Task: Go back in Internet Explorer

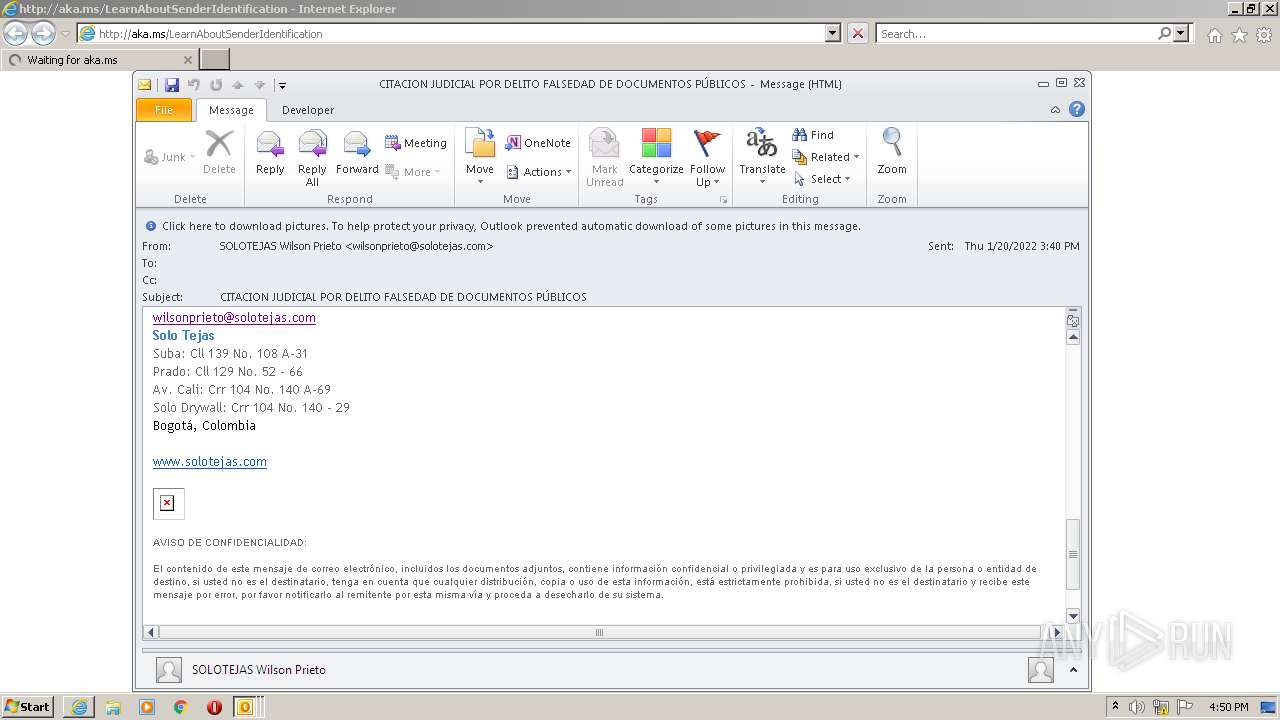Action: (x=15, y=33)
